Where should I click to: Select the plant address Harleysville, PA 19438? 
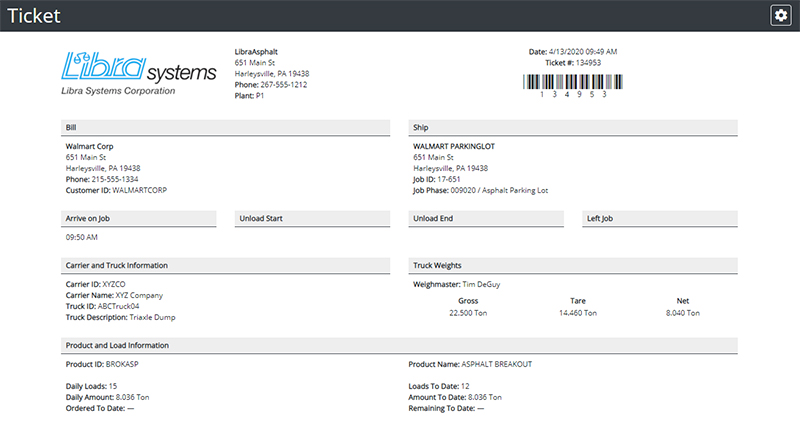[272, 74]
